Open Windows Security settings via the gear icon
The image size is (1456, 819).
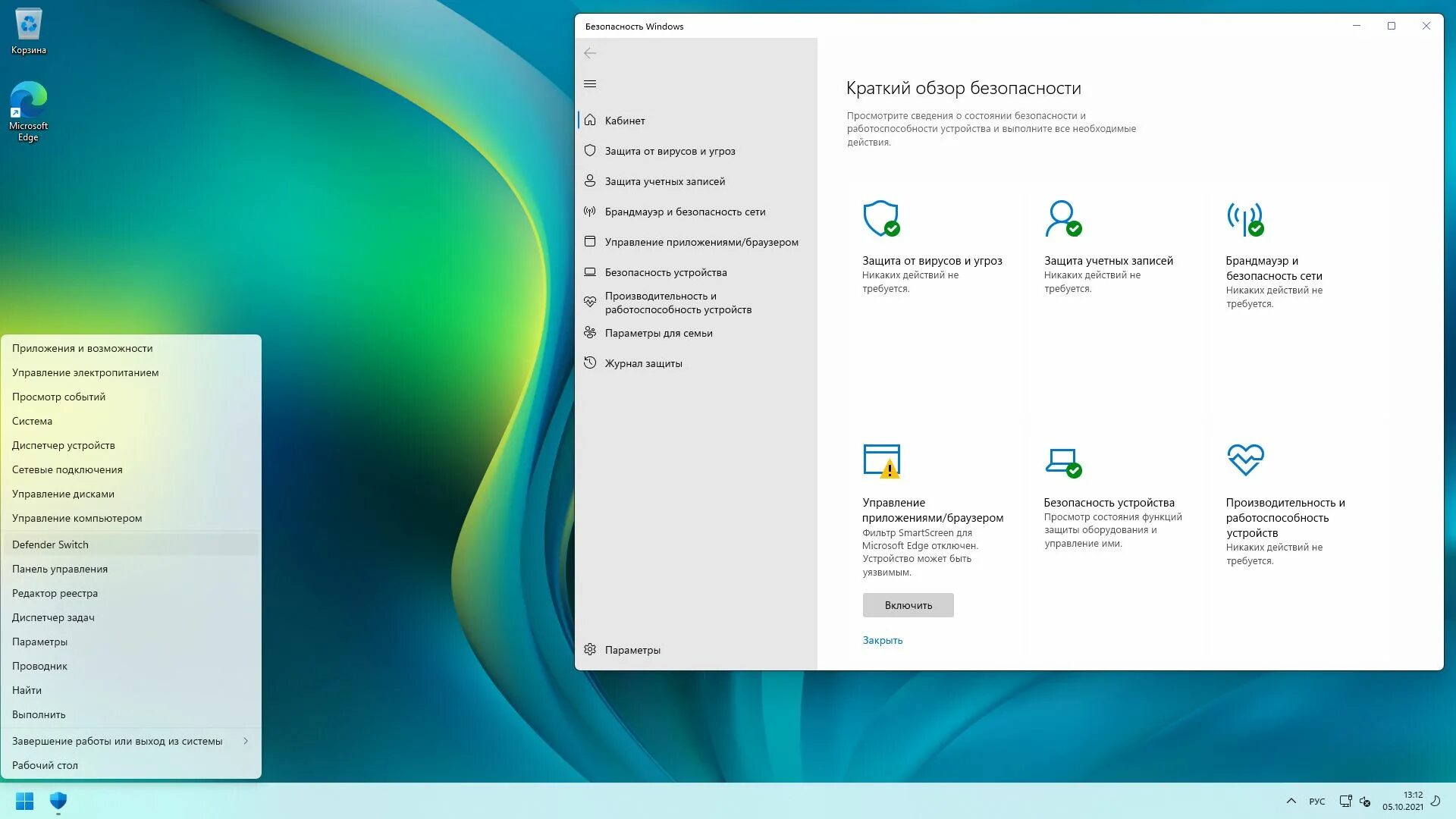(590, 650)
